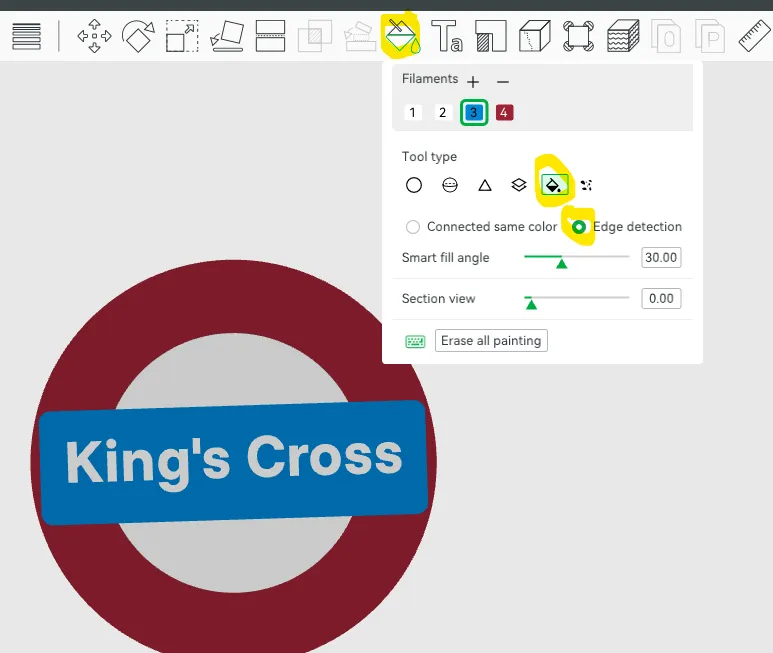Click the red ring of the model
The height and width of the screenshot is (653, 773).
pos(234,296)
